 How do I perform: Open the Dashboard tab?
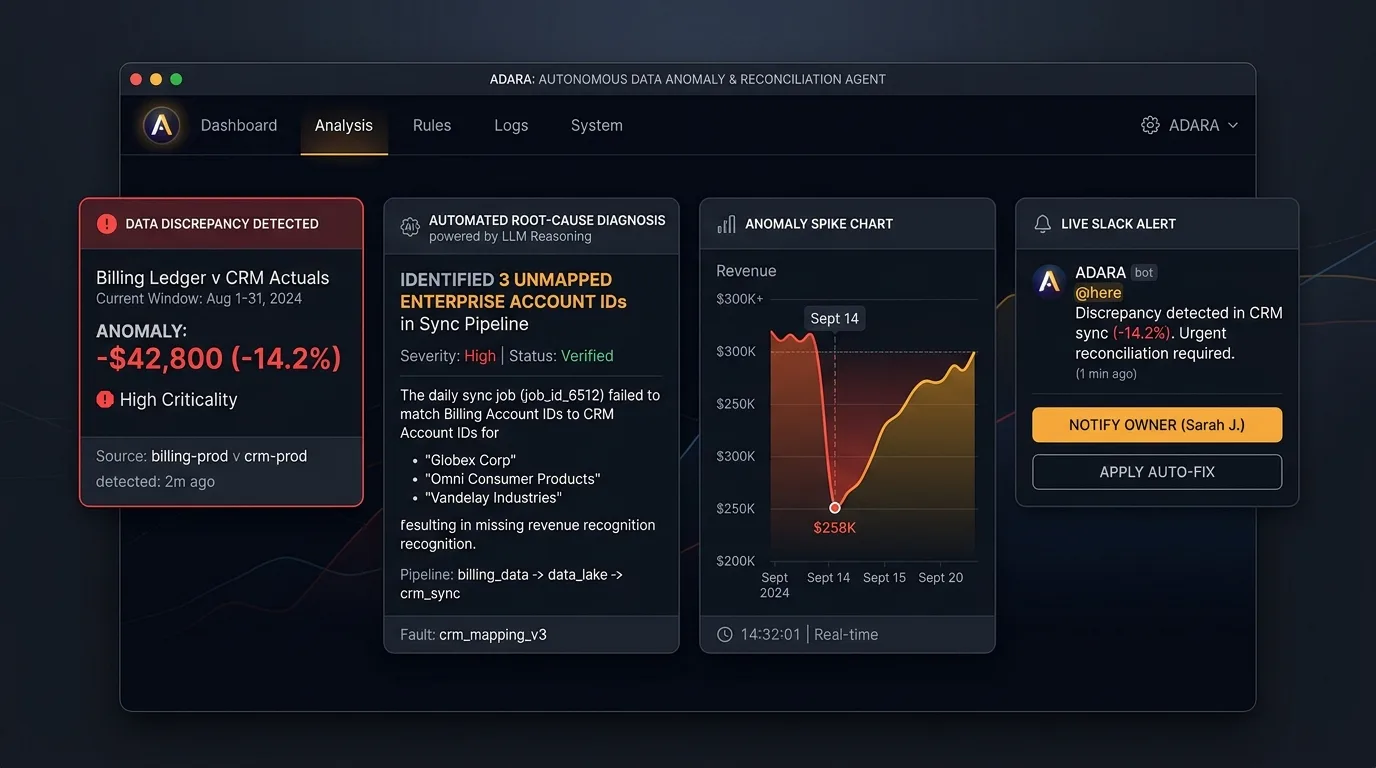(x=239, y=125)
